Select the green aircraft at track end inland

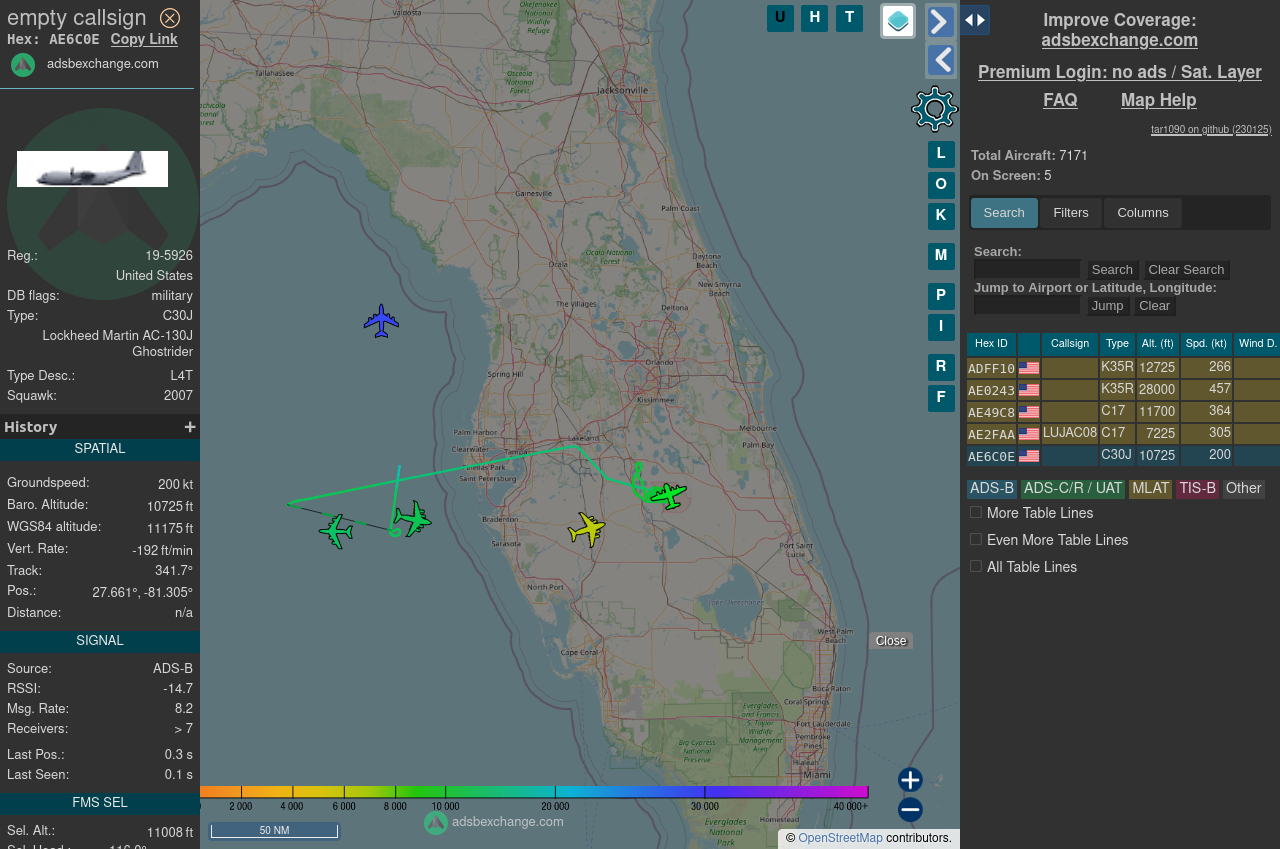tap(668, 494)
